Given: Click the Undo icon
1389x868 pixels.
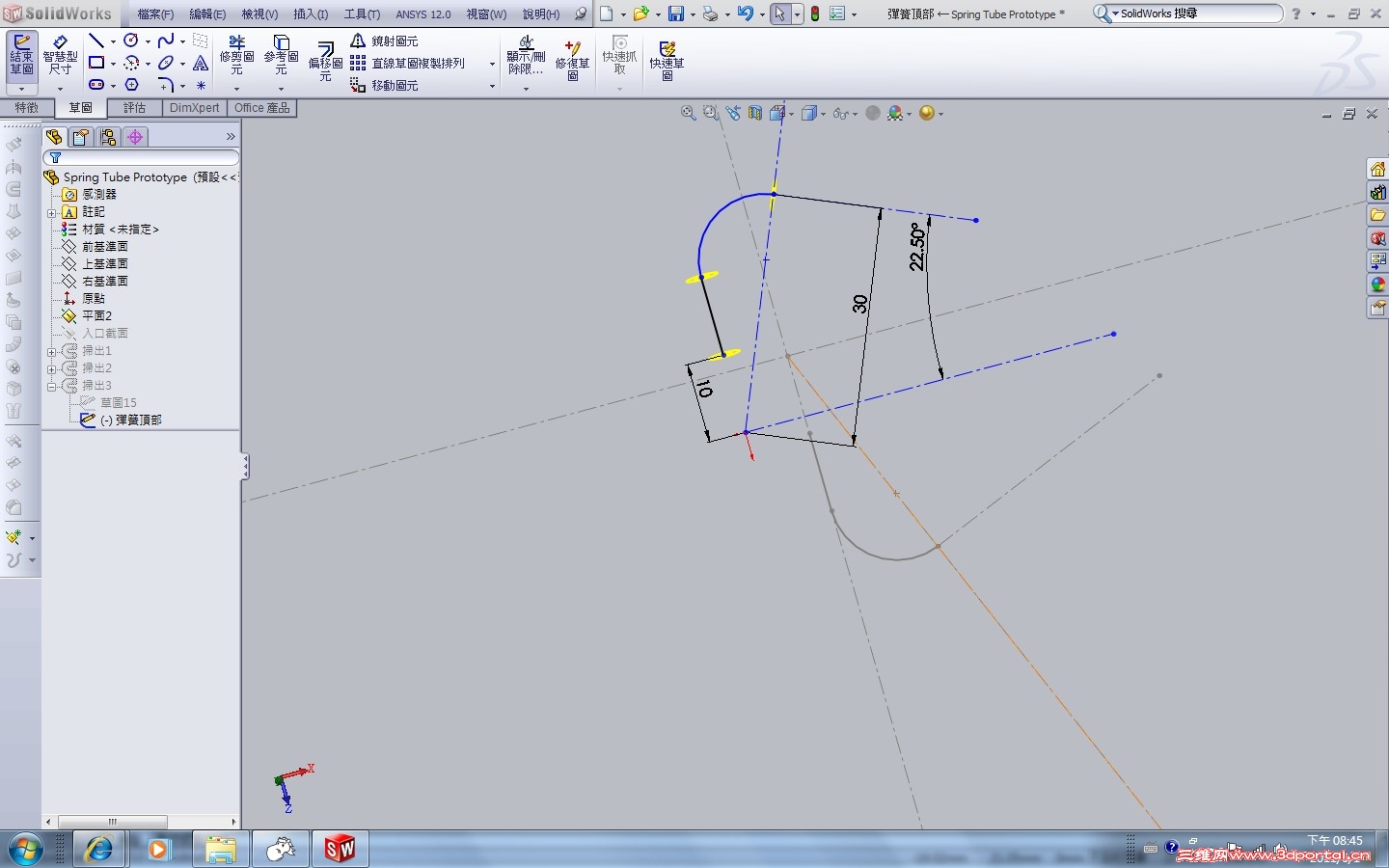Looking at the screenshot, I should click(745, 14).
